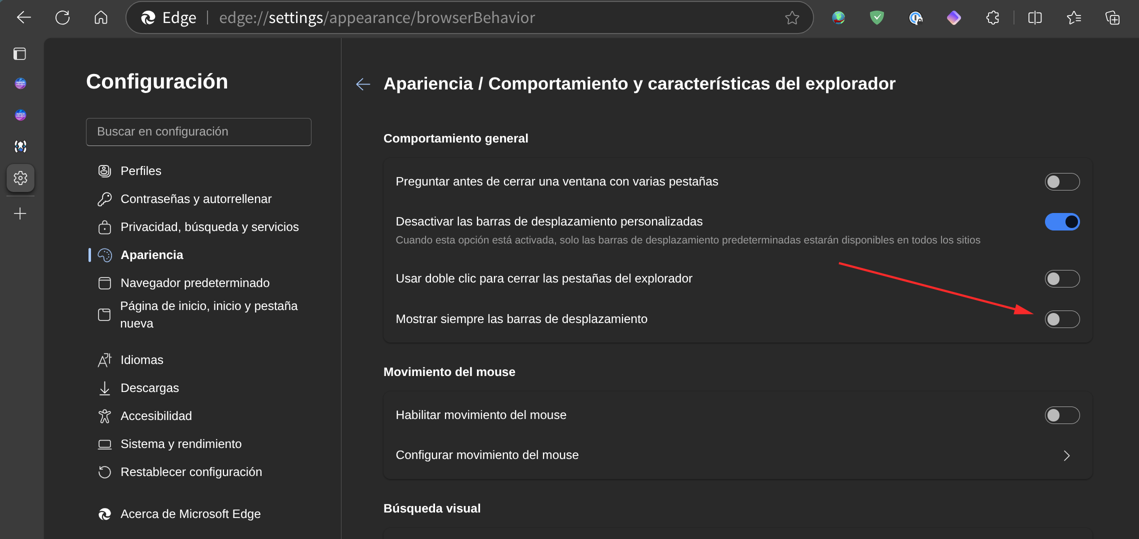Click the browser back arrow icon
The width and height of the screenshot is (1139, 539).
click(23, 17)
